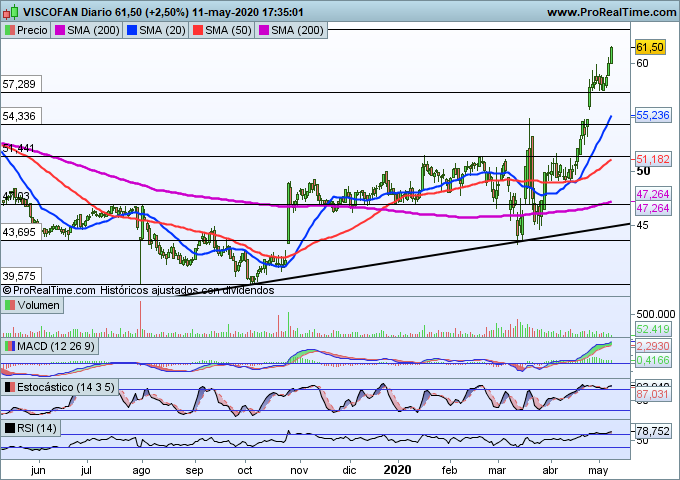
Task: Click the Precio legend color icon
Action: click(10, 31)
